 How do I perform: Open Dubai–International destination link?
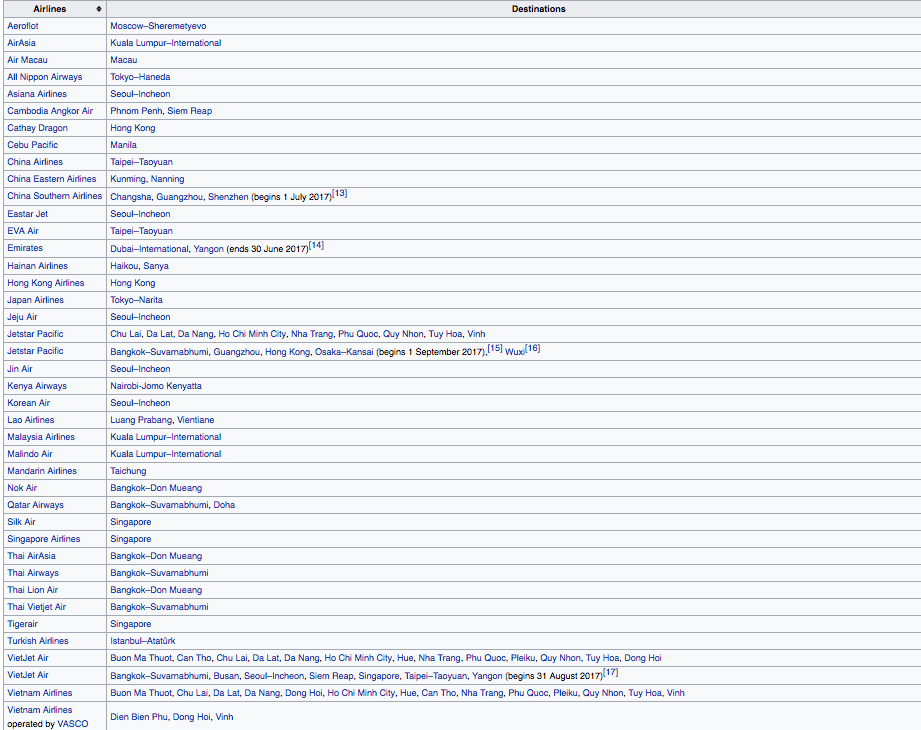coord(150,250)
